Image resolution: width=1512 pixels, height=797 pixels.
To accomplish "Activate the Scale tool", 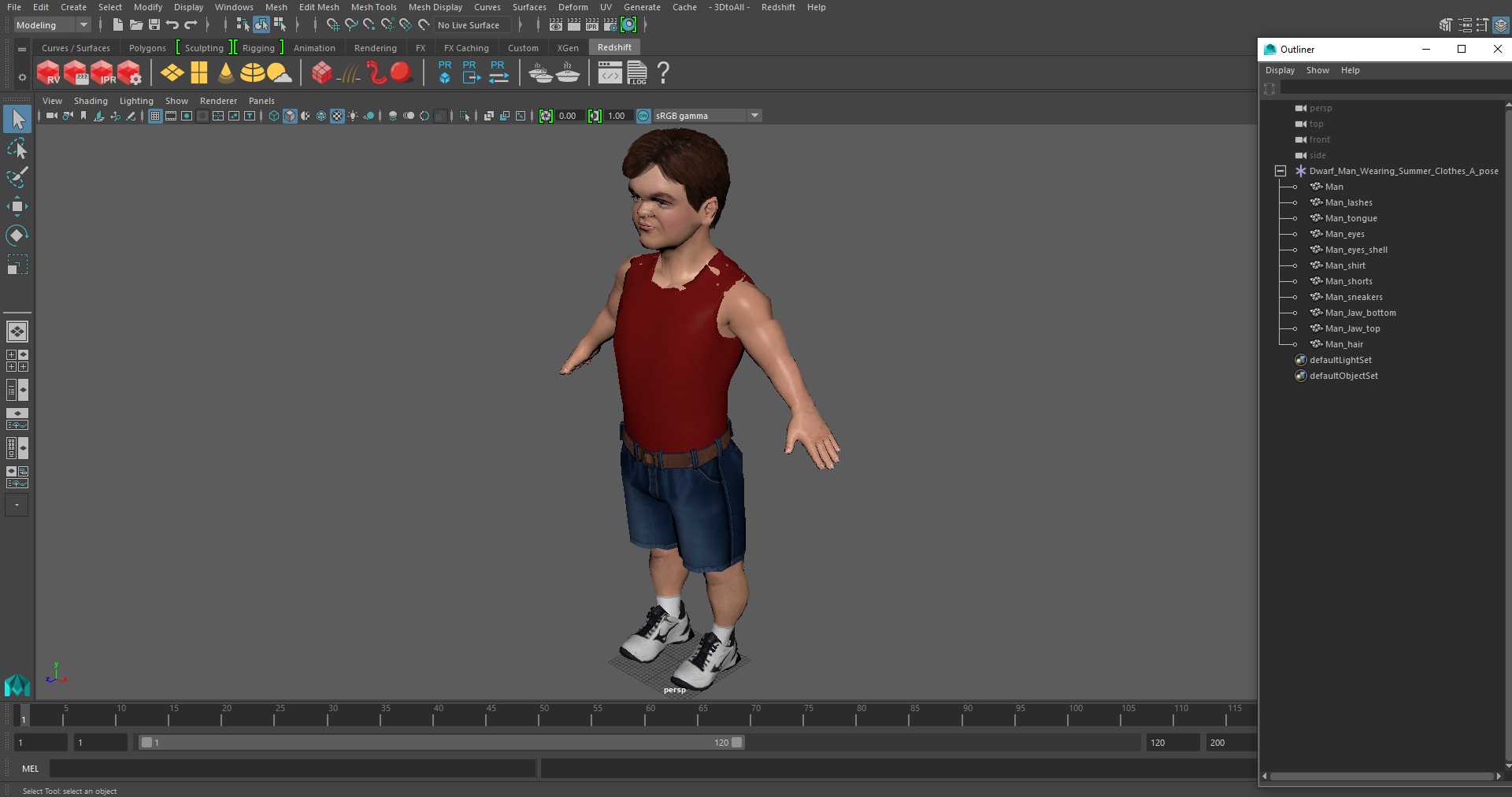I will tap(17, 265).
